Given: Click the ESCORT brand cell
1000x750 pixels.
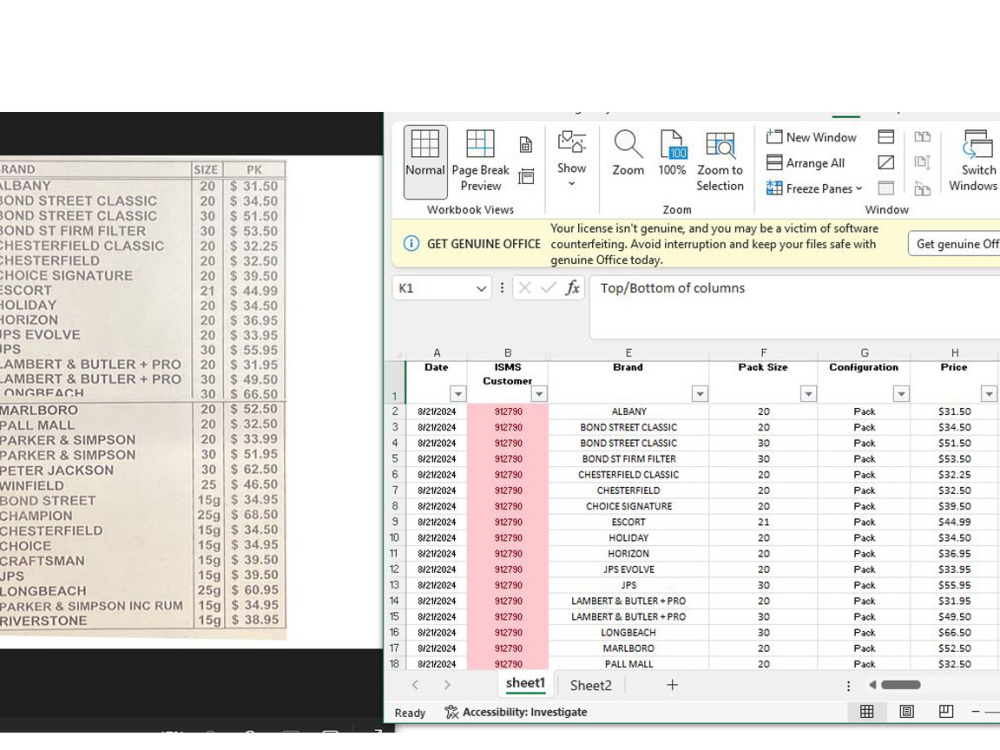Looking at the screenshot, I should [x=628, y=522].
